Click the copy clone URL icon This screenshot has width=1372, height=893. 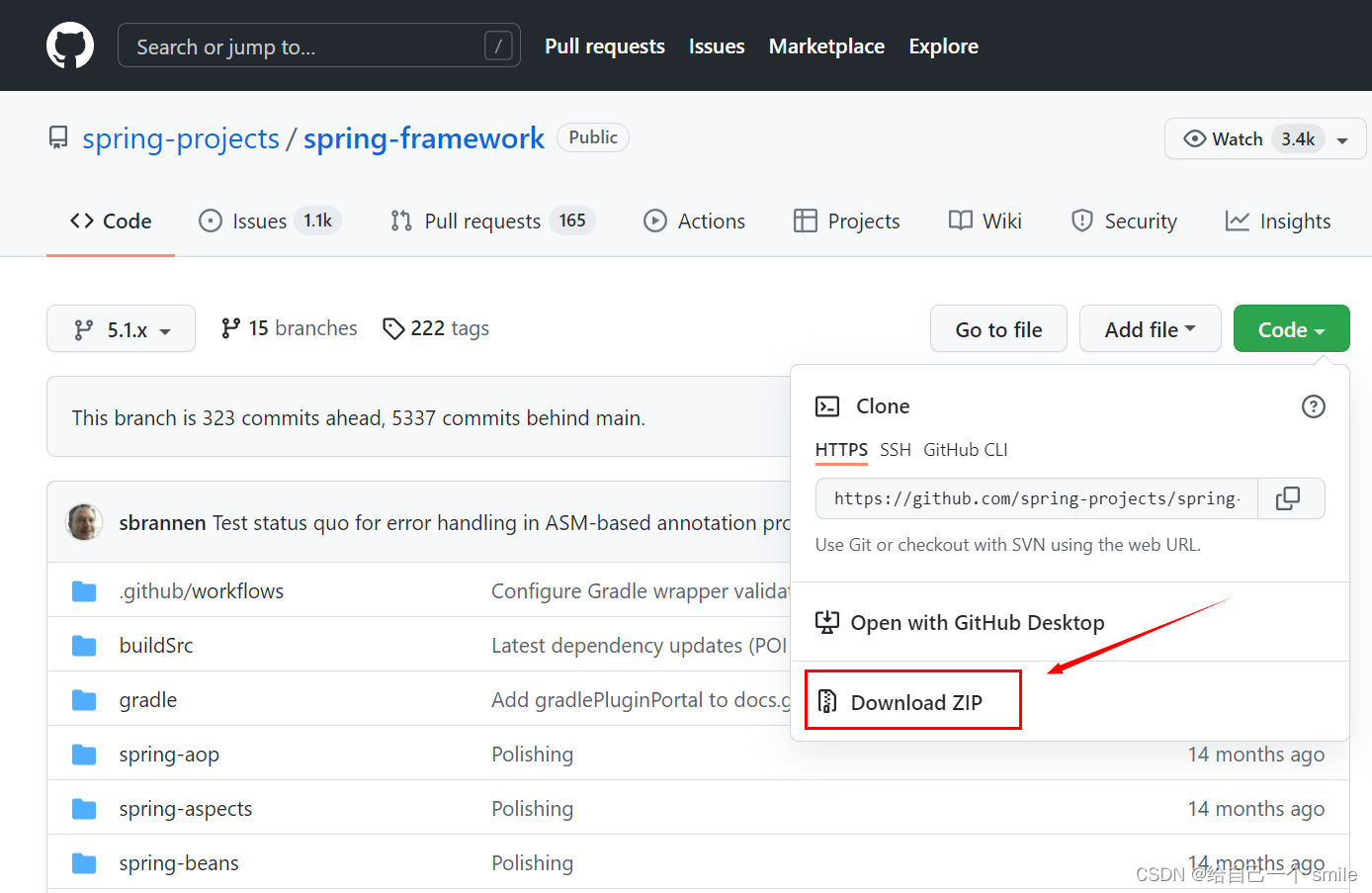click(1288, 498)
